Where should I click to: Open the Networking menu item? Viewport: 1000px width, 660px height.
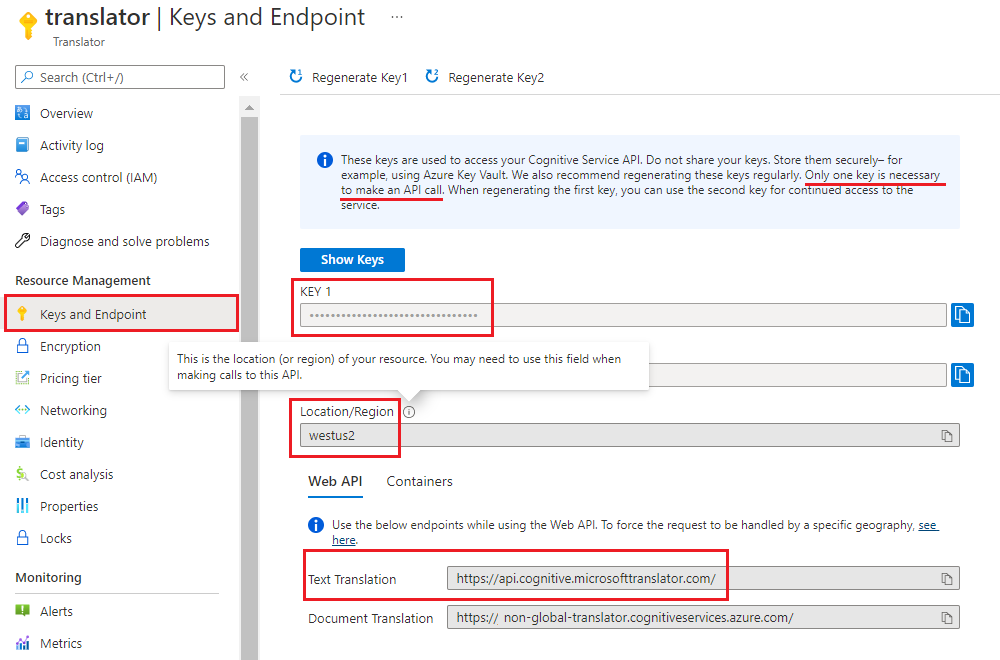tap(73, 410)
